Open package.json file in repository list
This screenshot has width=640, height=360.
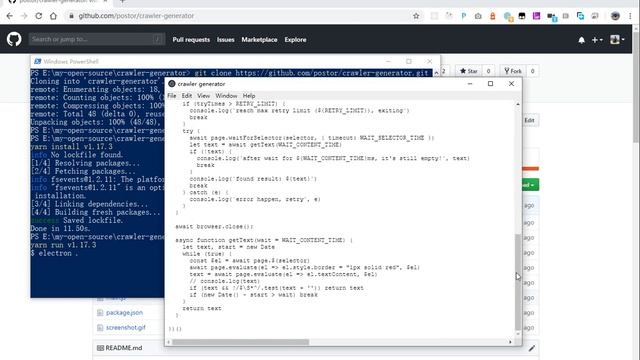(x=124, y=313)
